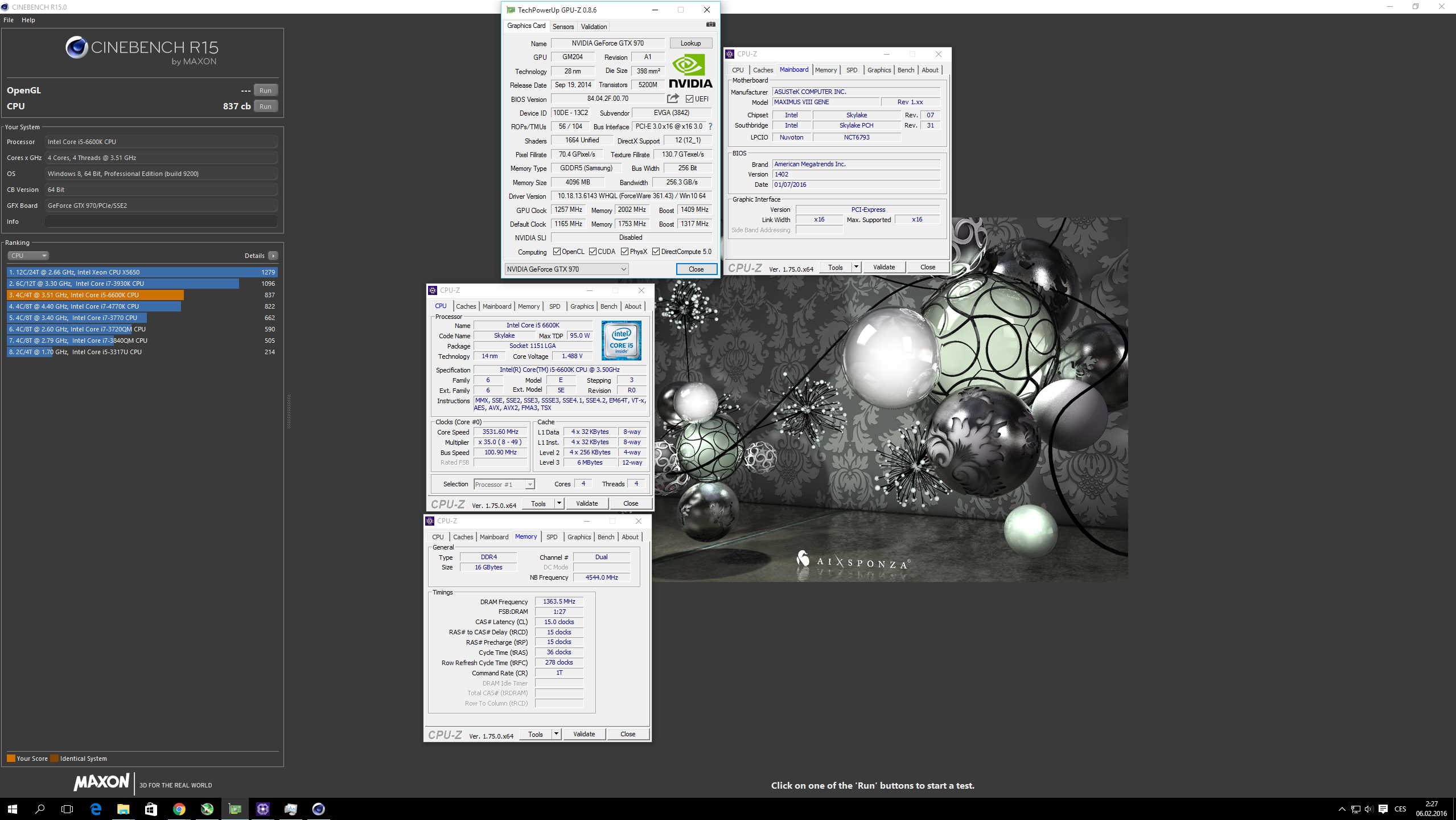Click the Lookup button in GPU-Z
The image size is (1456, 820).
coord(690,43)
